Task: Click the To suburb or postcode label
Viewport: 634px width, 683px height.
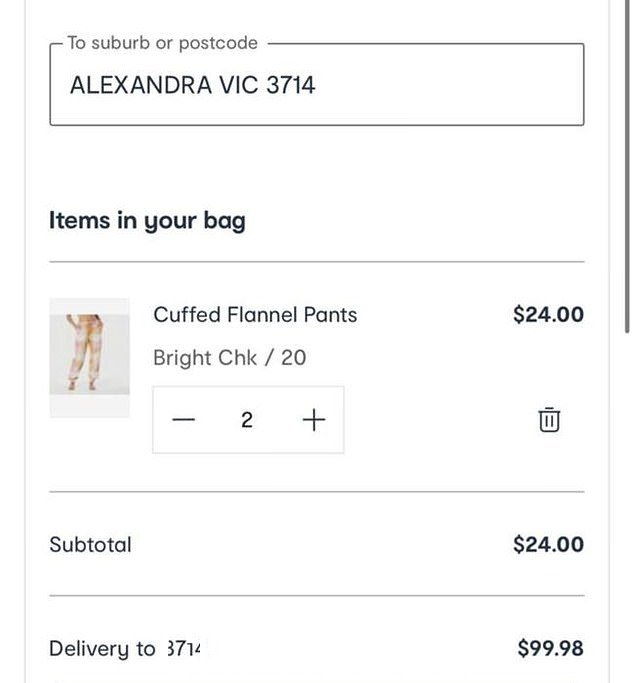Action: (x=162, y=43)
